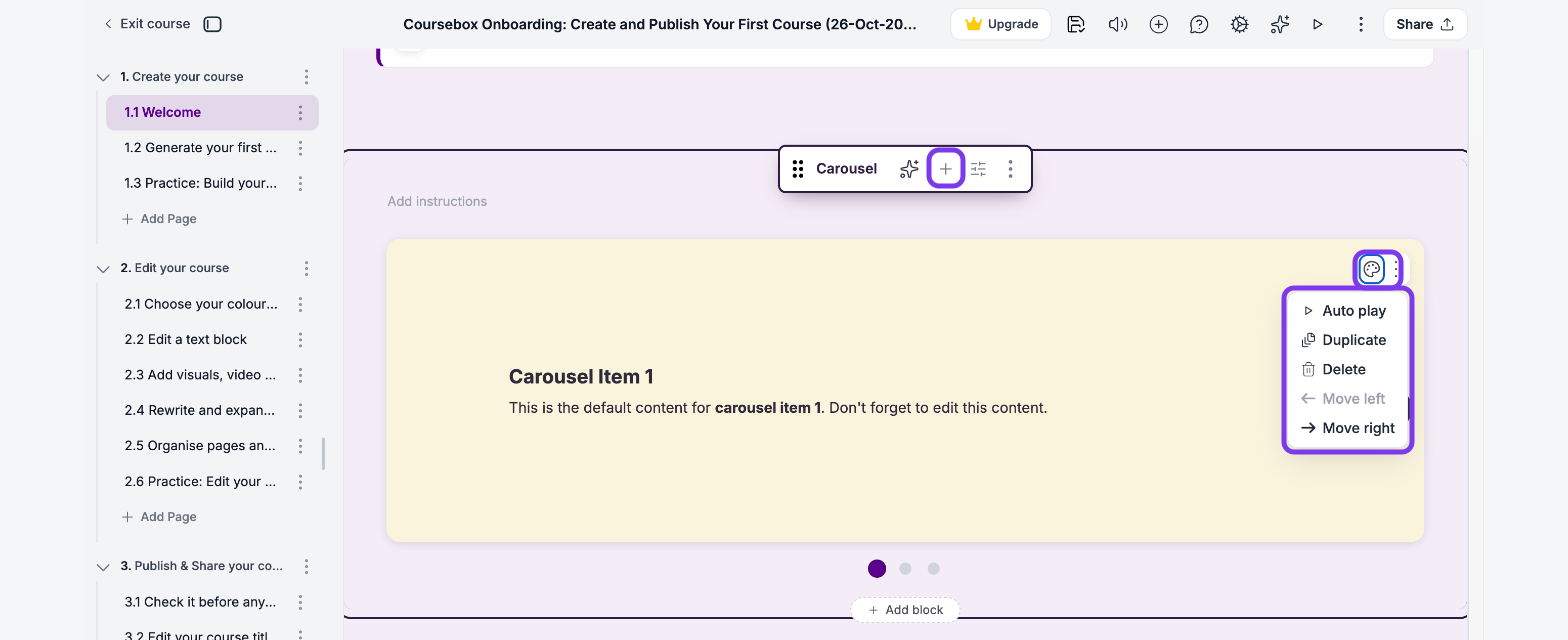This screenshot has height=640, width=1568.
Task: Open the Carousel toolbar three-dot menu
Action: 1010,169
